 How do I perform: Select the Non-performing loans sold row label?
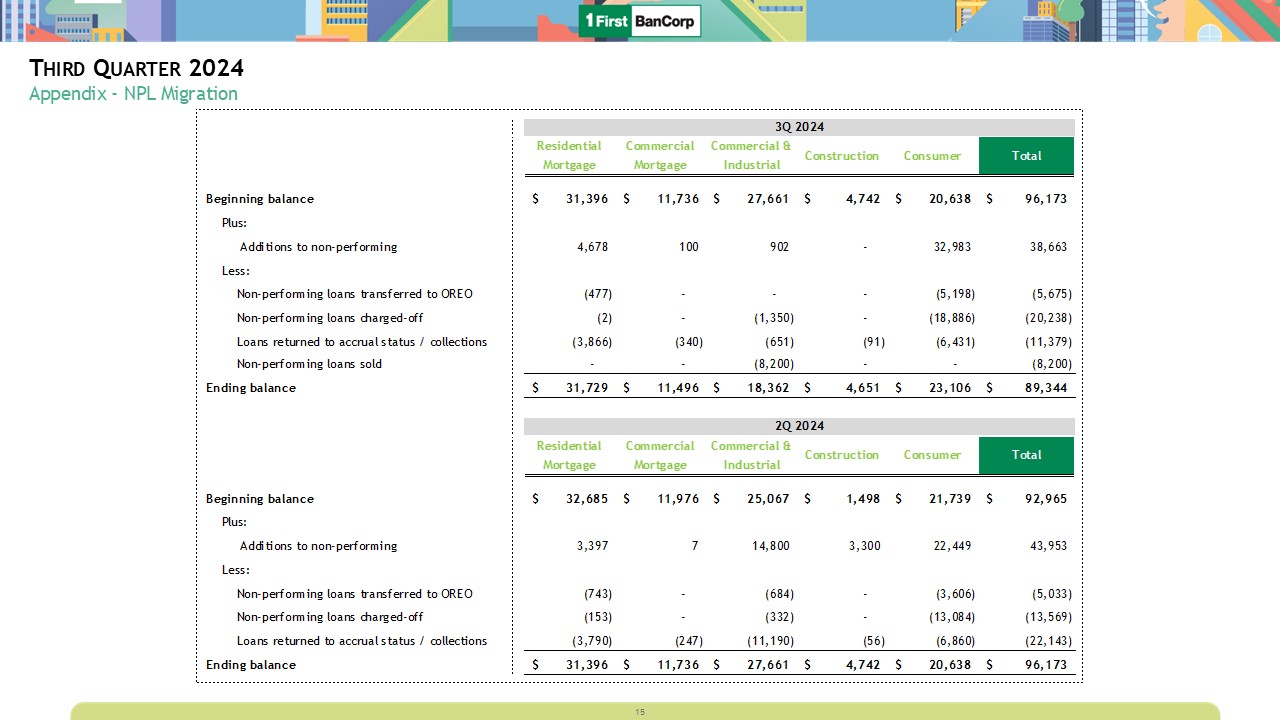[309, 365]
